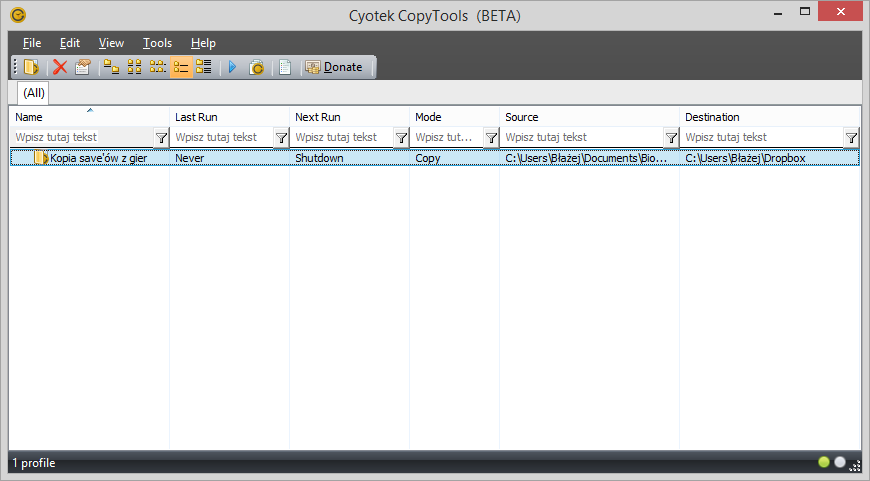Switch to large icons view
This screenshot has height=481, width=870.
tap(112, 67)
